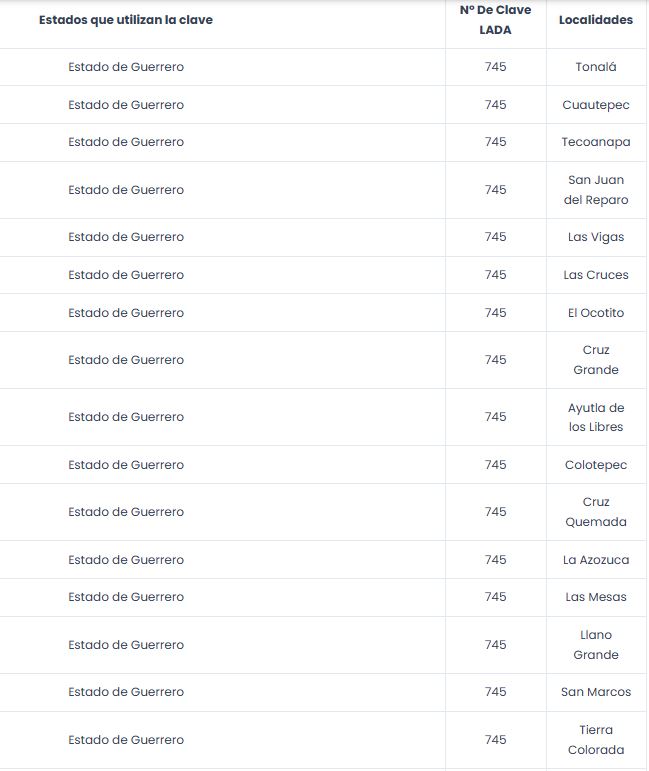Image resolution: width=649 pixels, height=771 pixels.
Task: Click the 'San Juan del Reparo' cell
Action: [596, 190]
